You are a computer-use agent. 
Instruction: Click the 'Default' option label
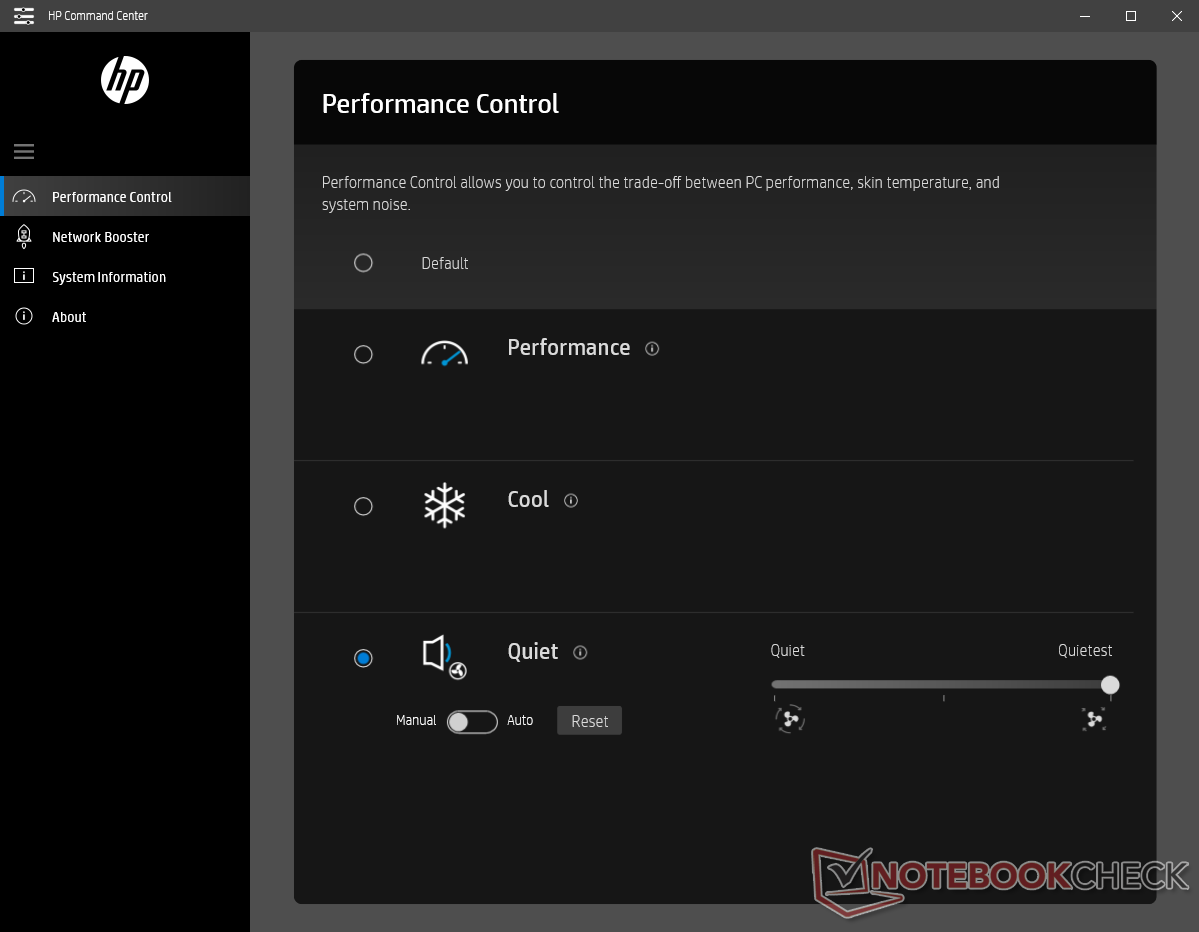[444, 263]
